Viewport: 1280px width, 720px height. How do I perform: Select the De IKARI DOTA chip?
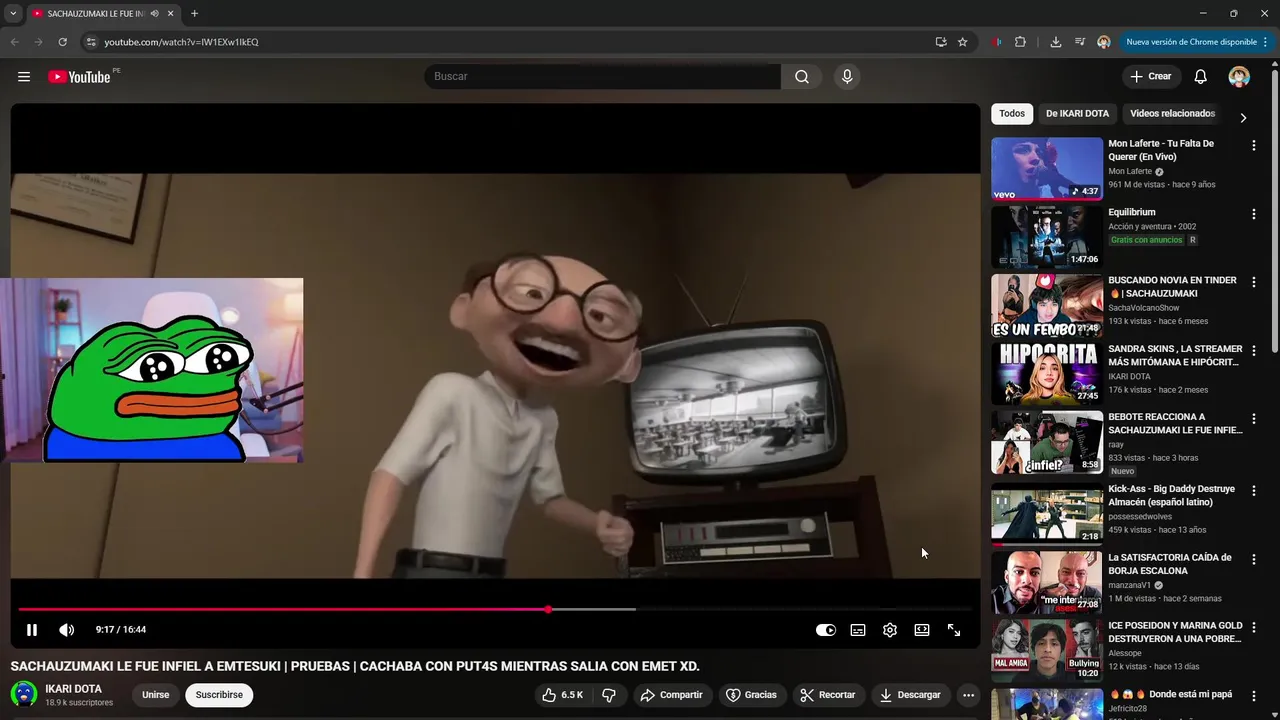click(1077, 114)
